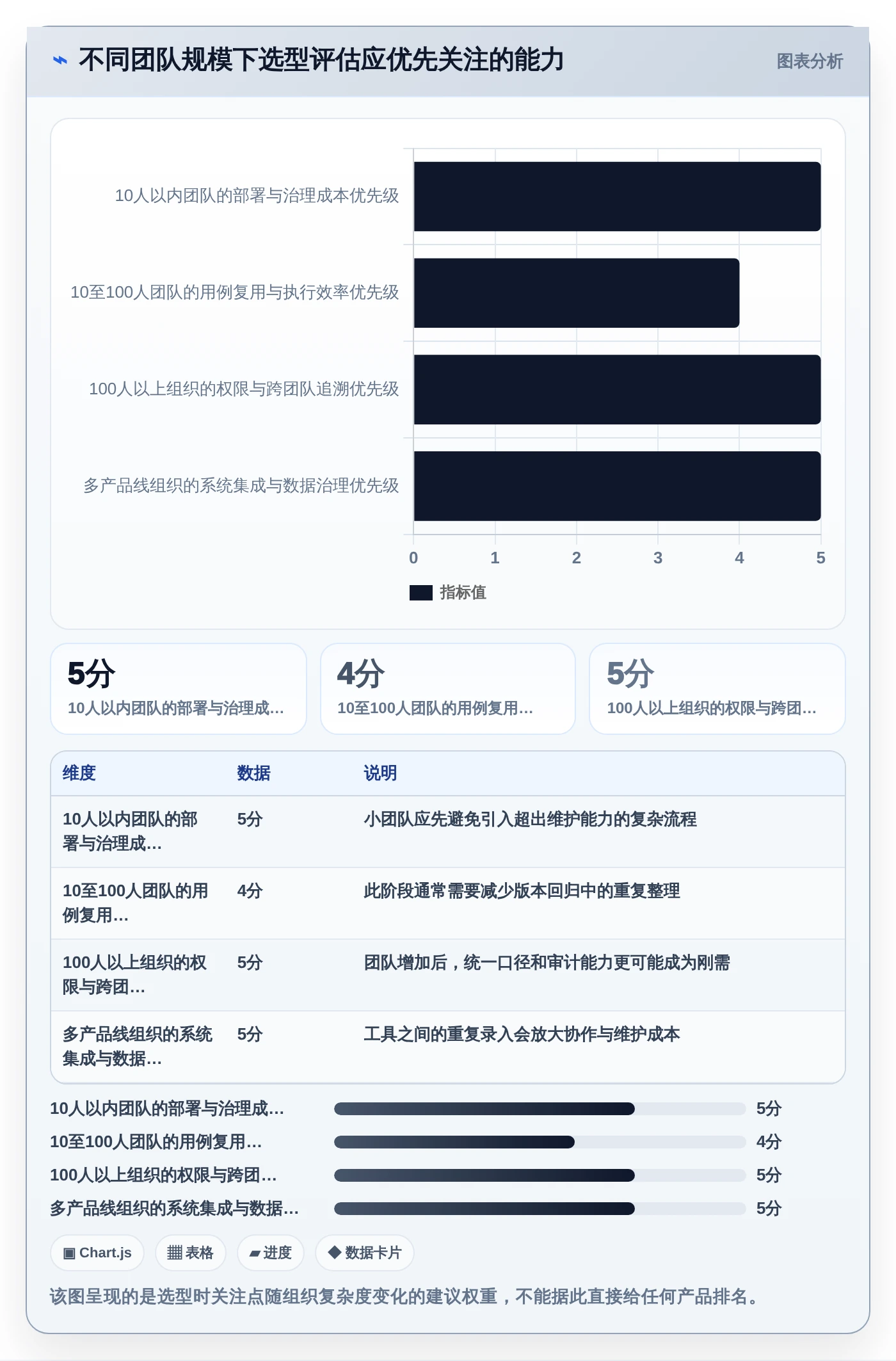Click the 数据卡片 tag
The height and width of the screenshot is (1361, 896).
pos(364,1253)
